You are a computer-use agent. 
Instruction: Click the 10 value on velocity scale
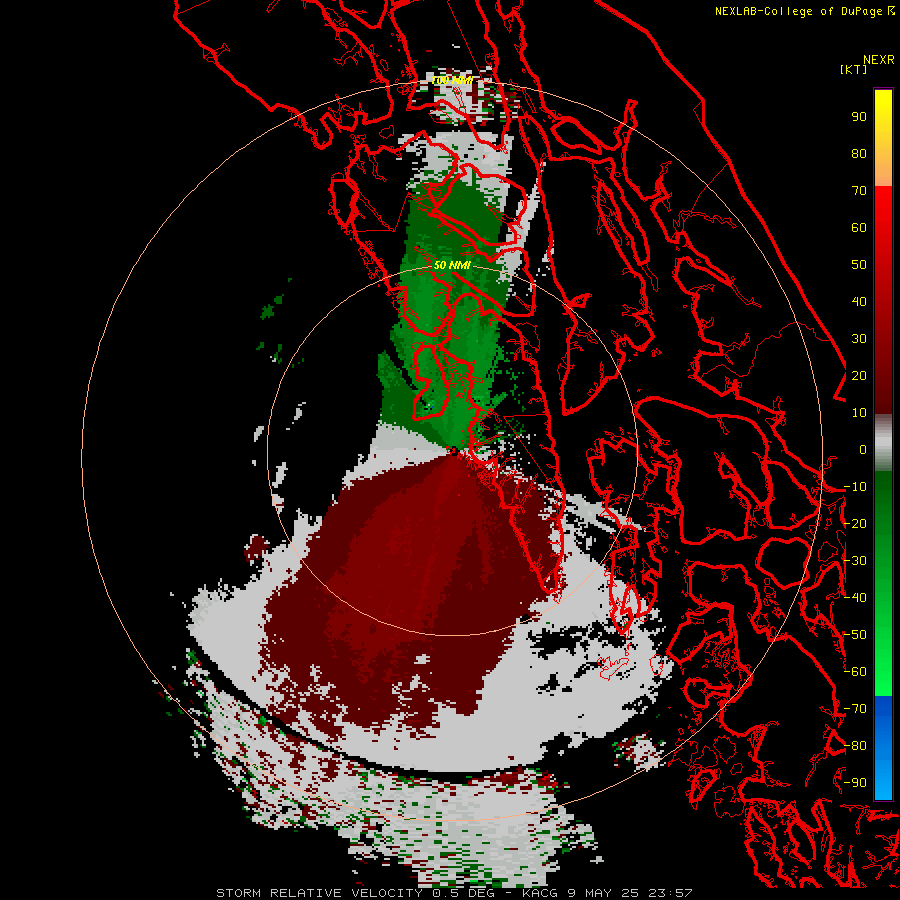tap(859, 413)
